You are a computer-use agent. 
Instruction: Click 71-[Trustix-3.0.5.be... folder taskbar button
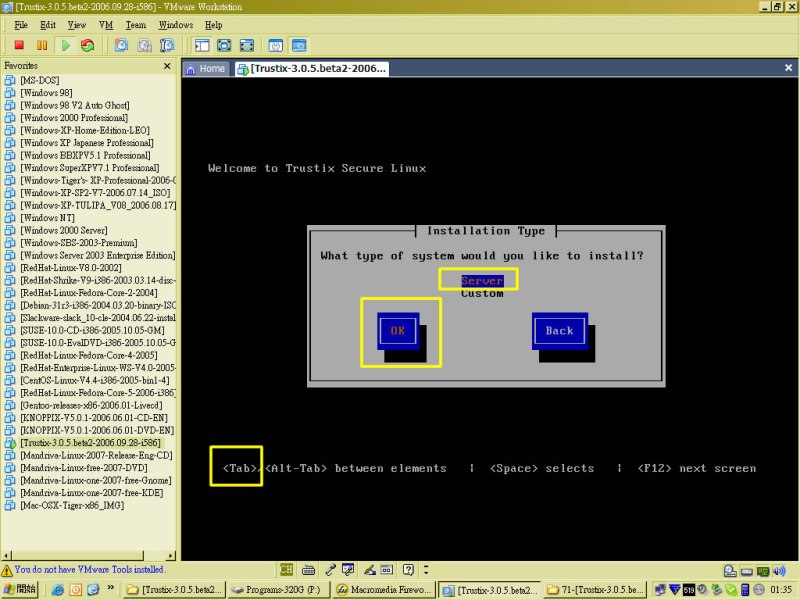pyautogui.click(x=595, y=590)
